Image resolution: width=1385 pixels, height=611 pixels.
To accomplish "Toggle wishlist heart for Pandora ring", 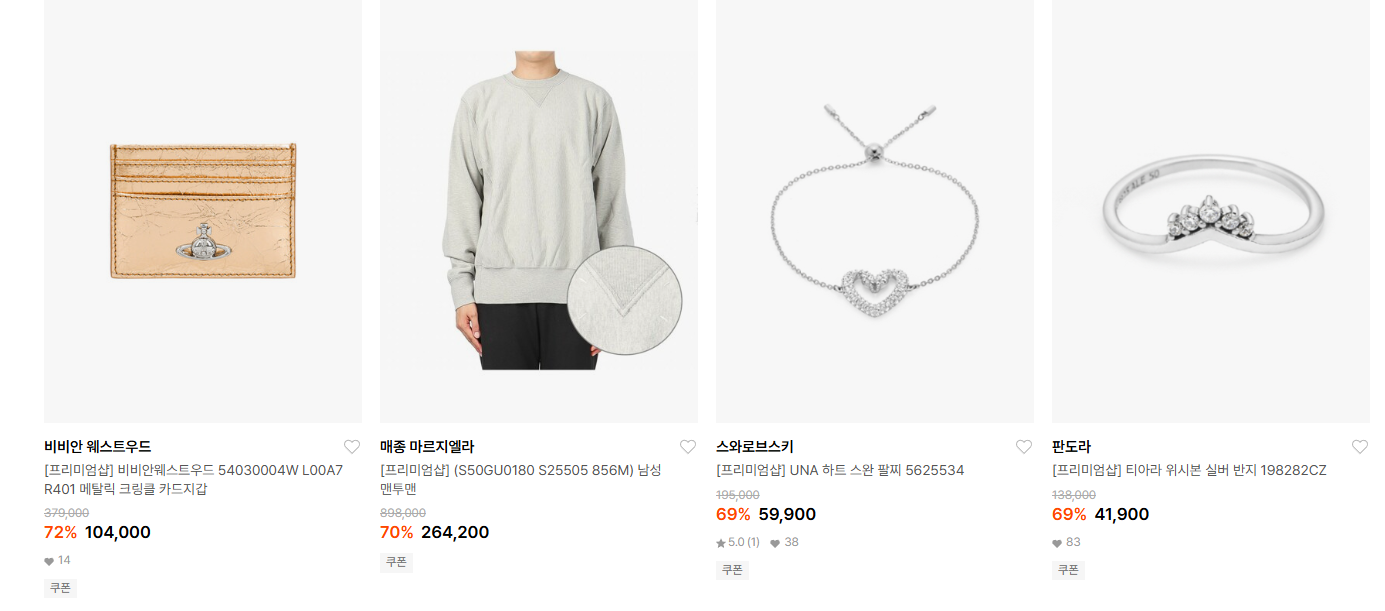I will pyautogui.click(x=1359, y=447).
